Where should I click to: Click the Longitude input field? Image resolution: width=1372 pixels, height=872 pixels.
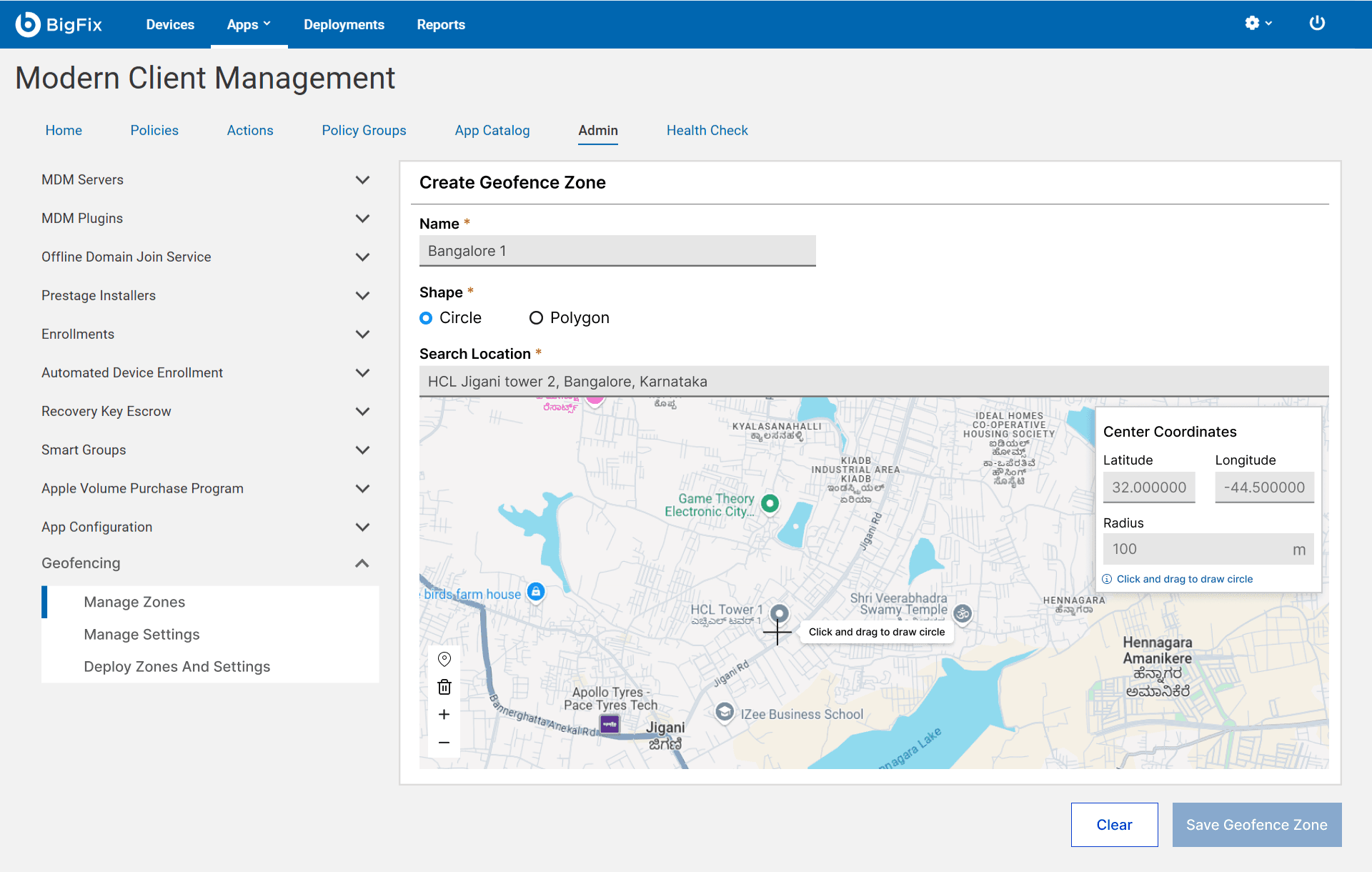(1264, 487)
